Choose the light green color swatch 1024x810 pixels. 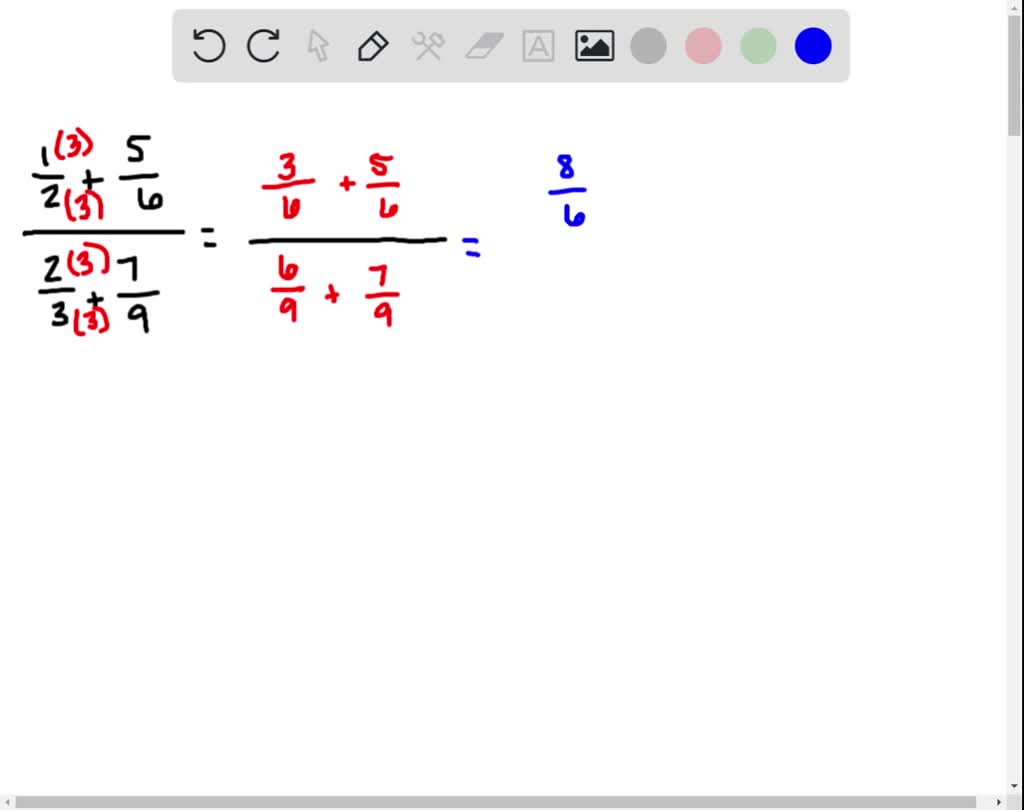coord(758,46)
